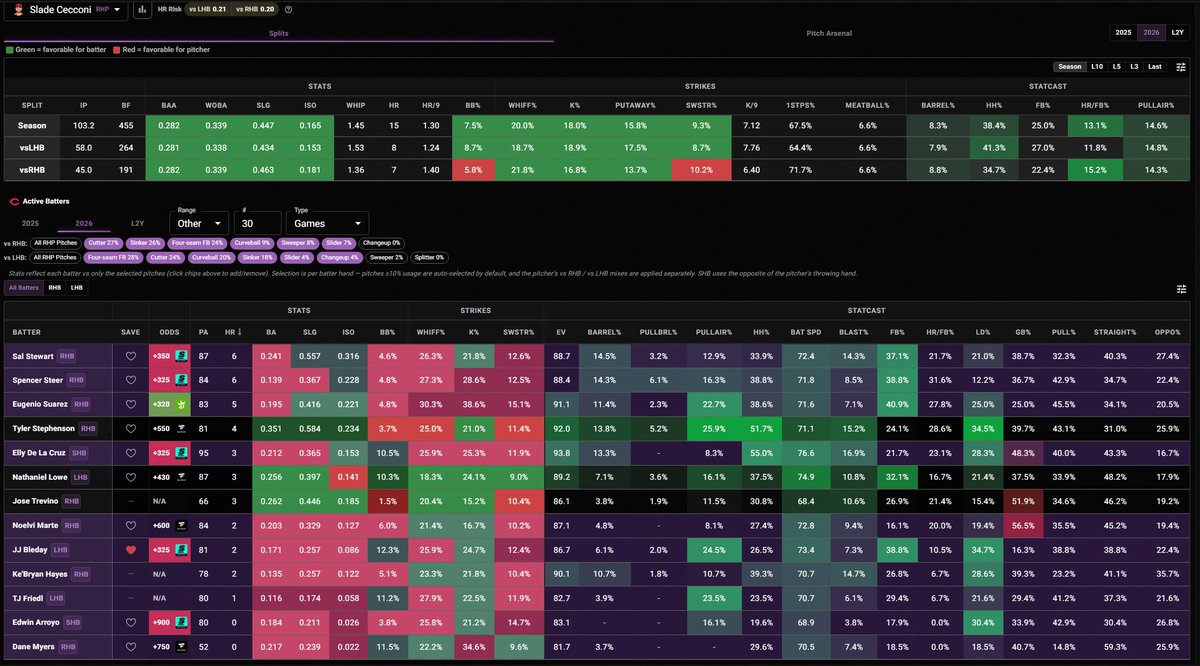
Task: Click sportsbook logo in Spencer Steer's odds
Action: (182, 380)
